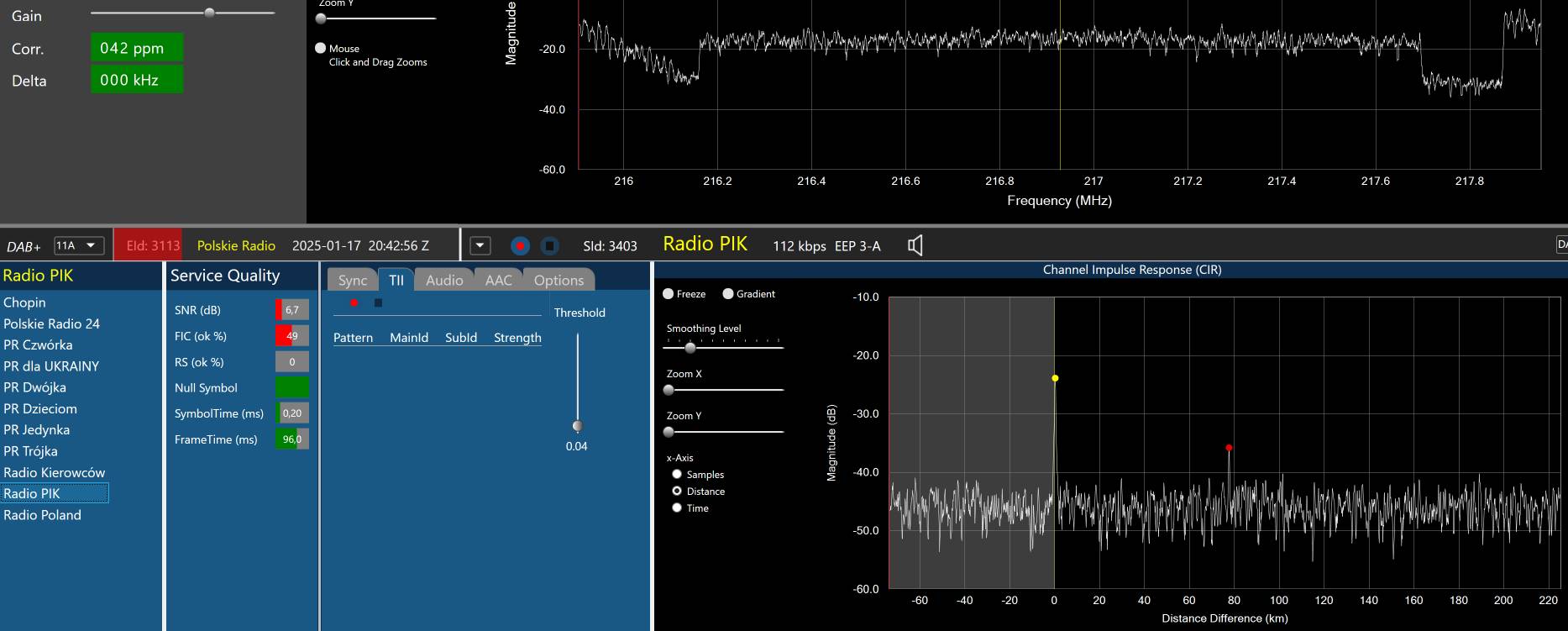
Task: Open the Options tab
Action: point(559,281)
